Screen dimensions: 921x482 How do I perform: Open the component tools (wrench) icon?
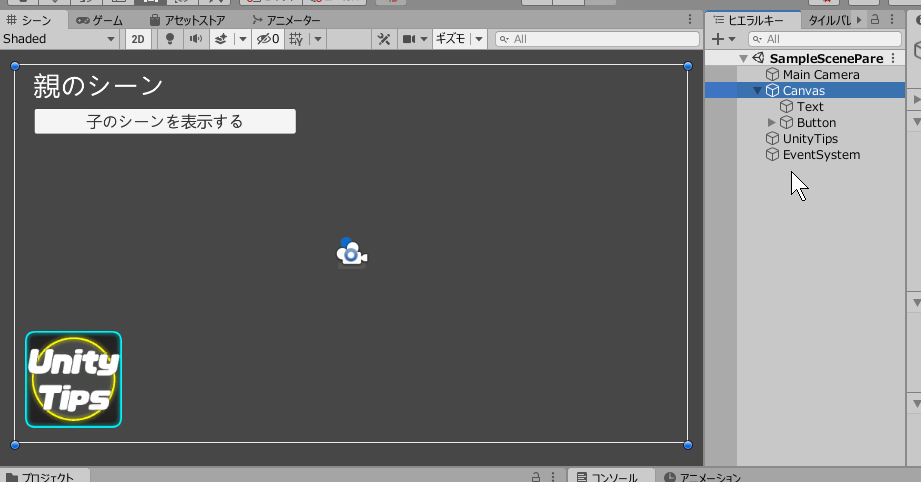384,39
